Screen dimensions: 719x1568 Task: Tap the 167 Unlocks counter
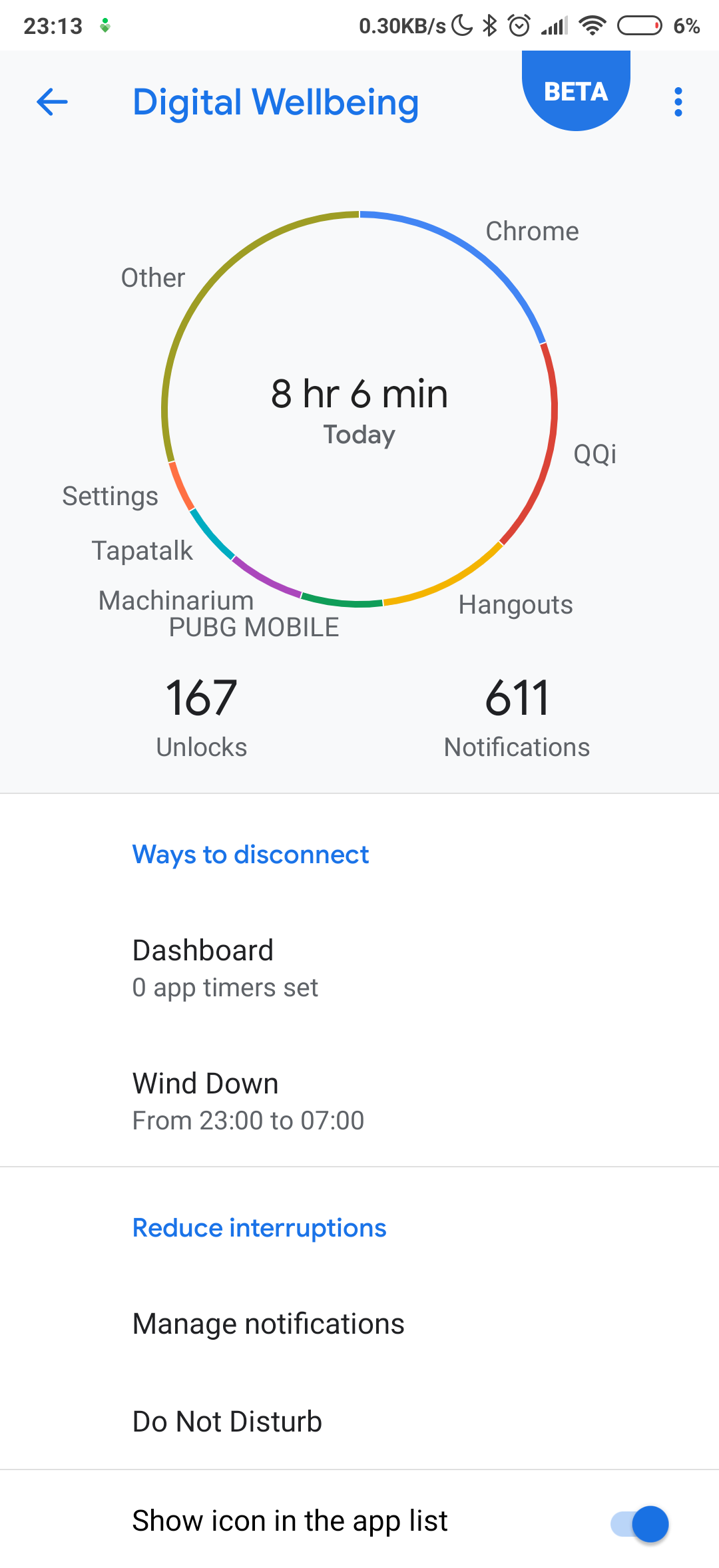pos(201,716)
